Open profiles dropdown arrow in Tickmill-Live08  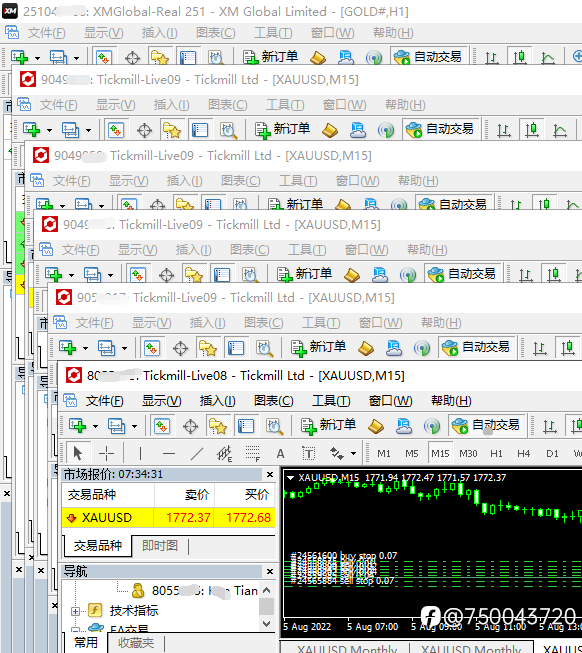[134, 426]
